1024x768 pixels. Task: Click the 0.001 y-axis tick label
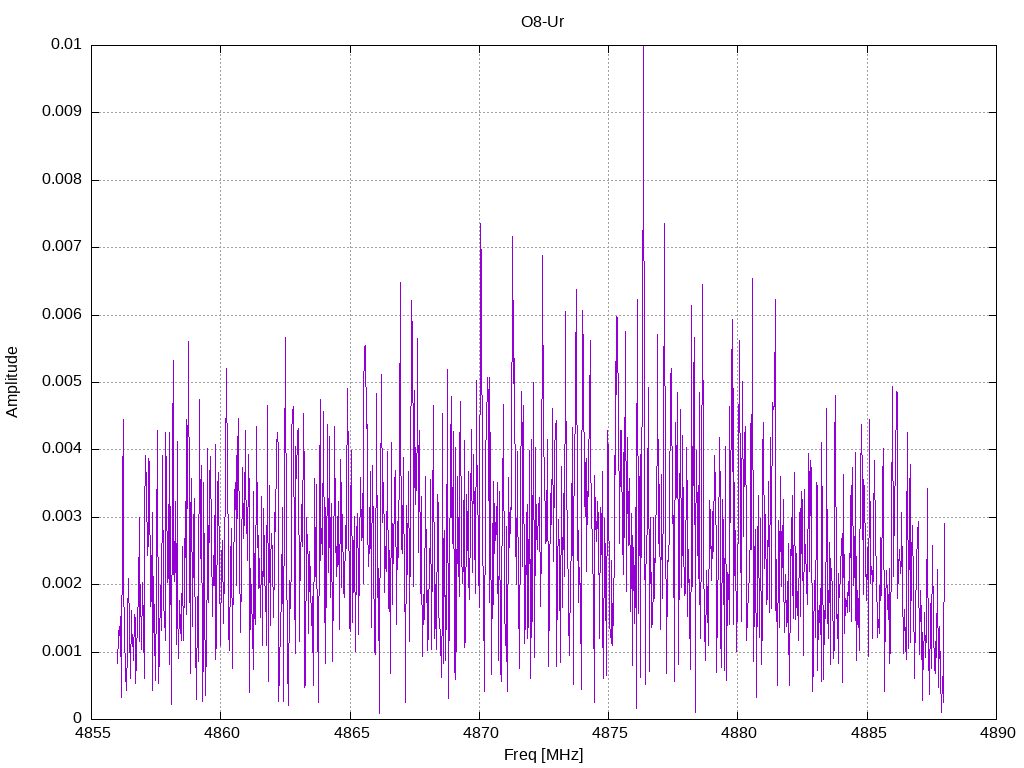point(62,652)
